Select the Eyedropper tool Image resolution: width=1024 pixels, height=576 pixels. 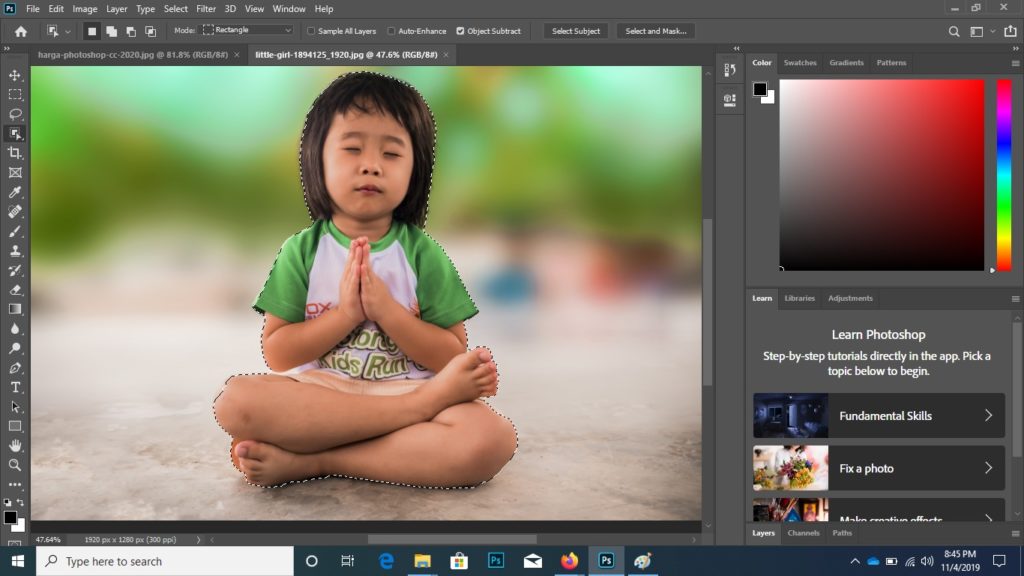[15, 192]
